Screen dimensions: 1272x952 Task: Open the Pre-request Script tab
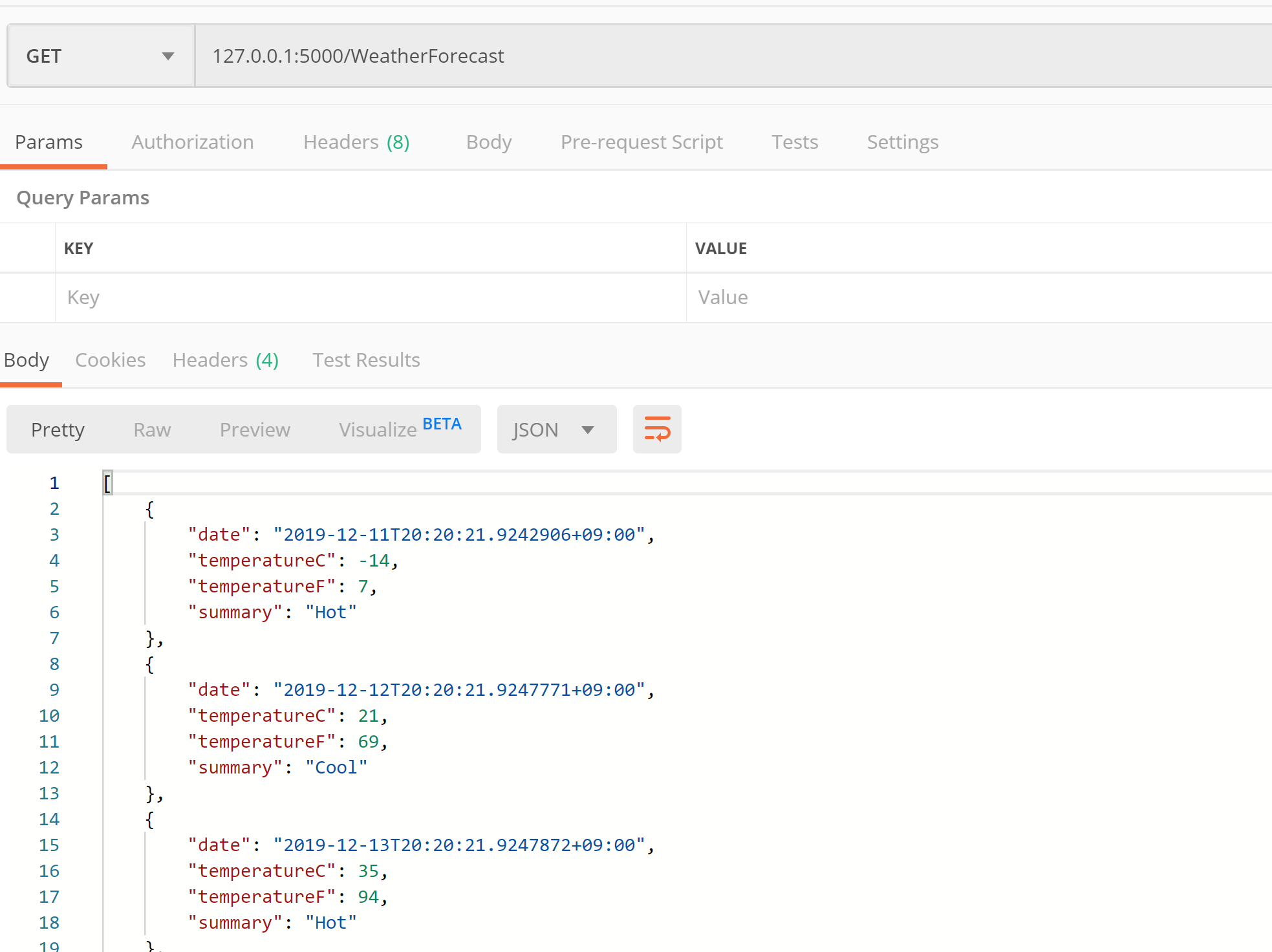(641, 142)
